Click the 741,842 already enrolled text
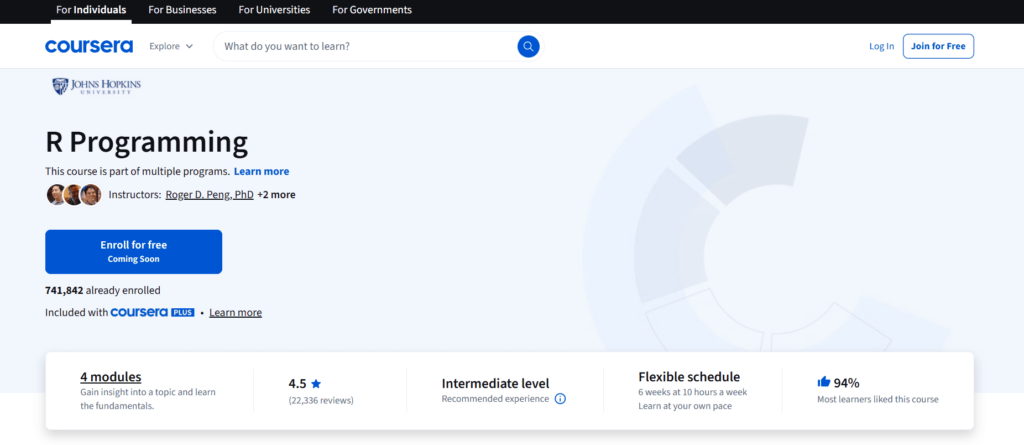Screen dimensions: 1024x445 click(103, 290)
